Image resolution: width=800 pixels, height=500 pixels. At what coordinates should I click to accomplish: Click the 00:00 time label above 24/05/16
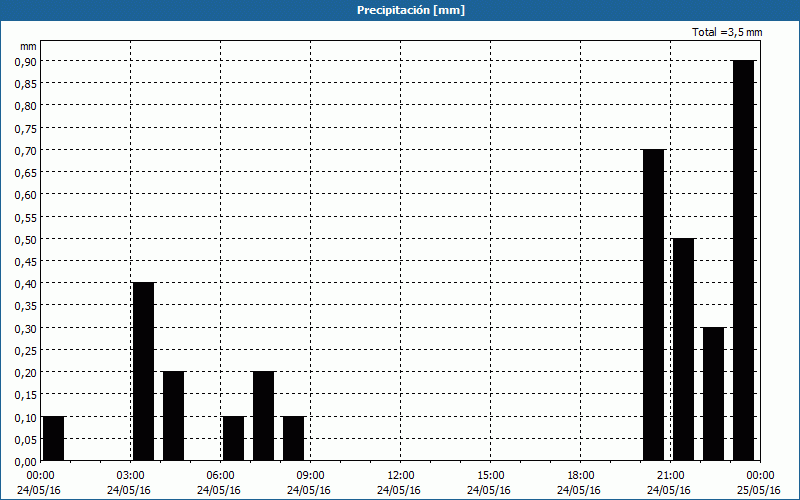[40, 476]
